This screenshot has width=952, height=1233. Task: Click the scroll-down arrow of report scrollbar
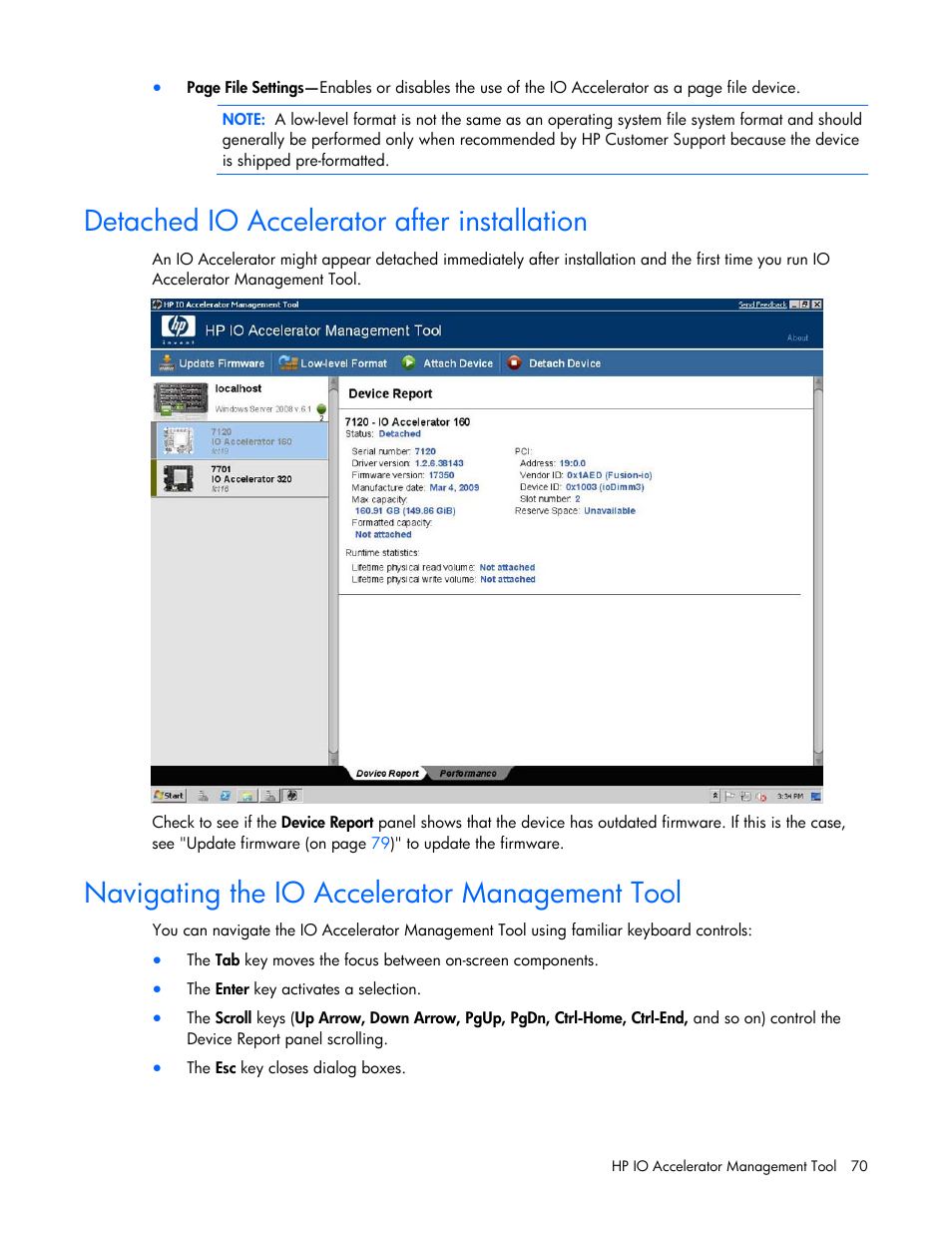818,760
